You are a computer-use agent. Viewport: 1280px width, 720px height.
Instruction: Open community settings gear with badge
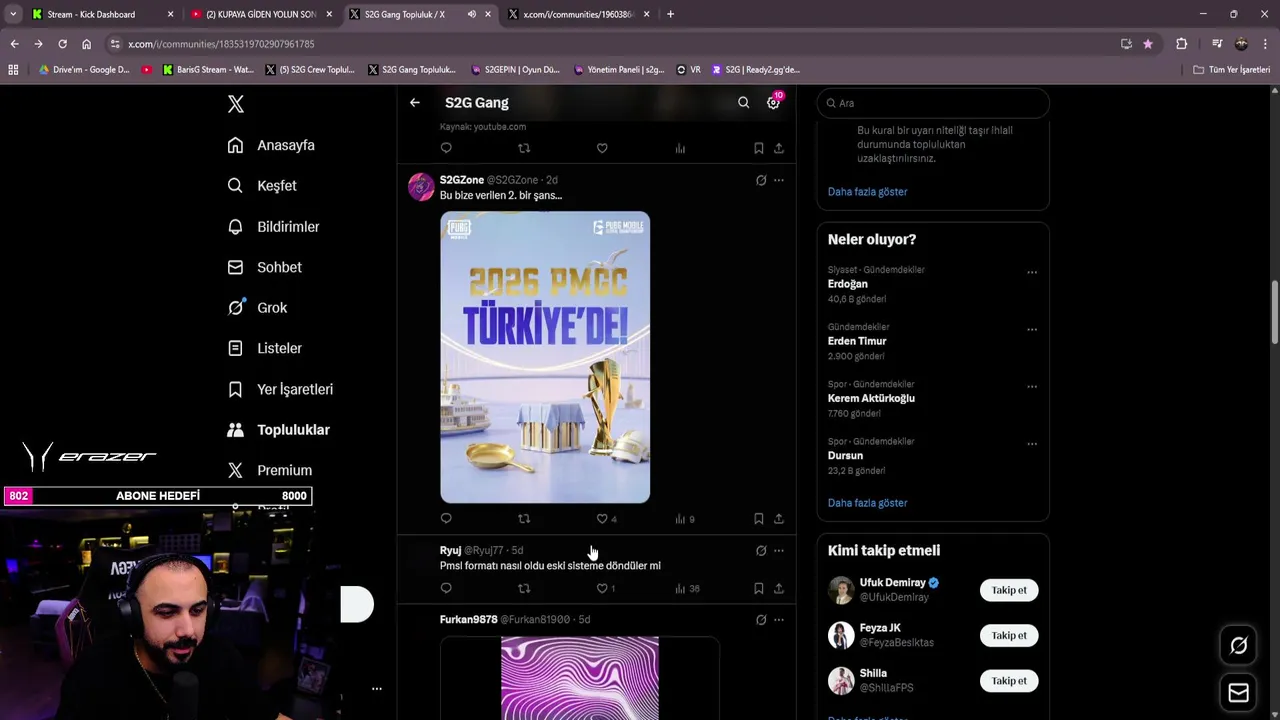(773, 102)
